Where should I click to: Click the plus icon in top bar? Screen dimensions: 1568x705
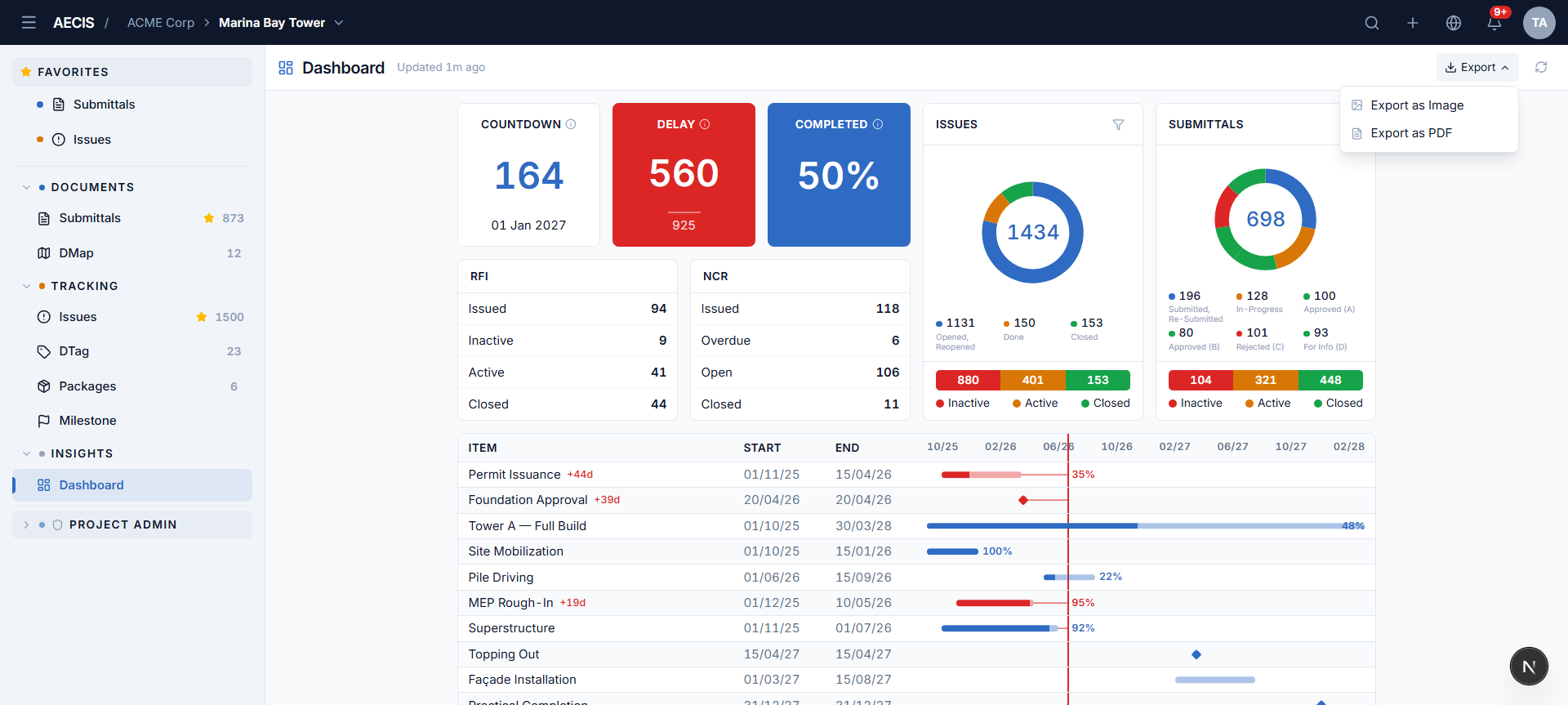click(x=1413, y=23)
